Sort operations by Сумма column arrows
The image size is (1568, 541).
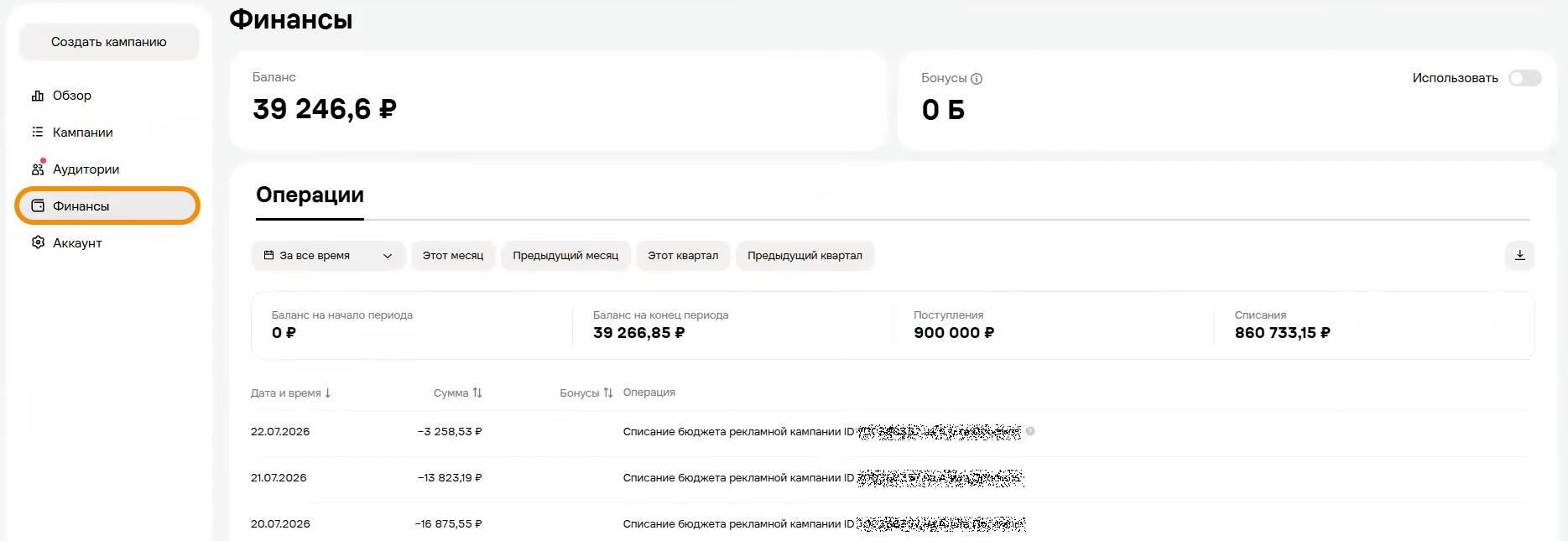(x=477, y=393)
